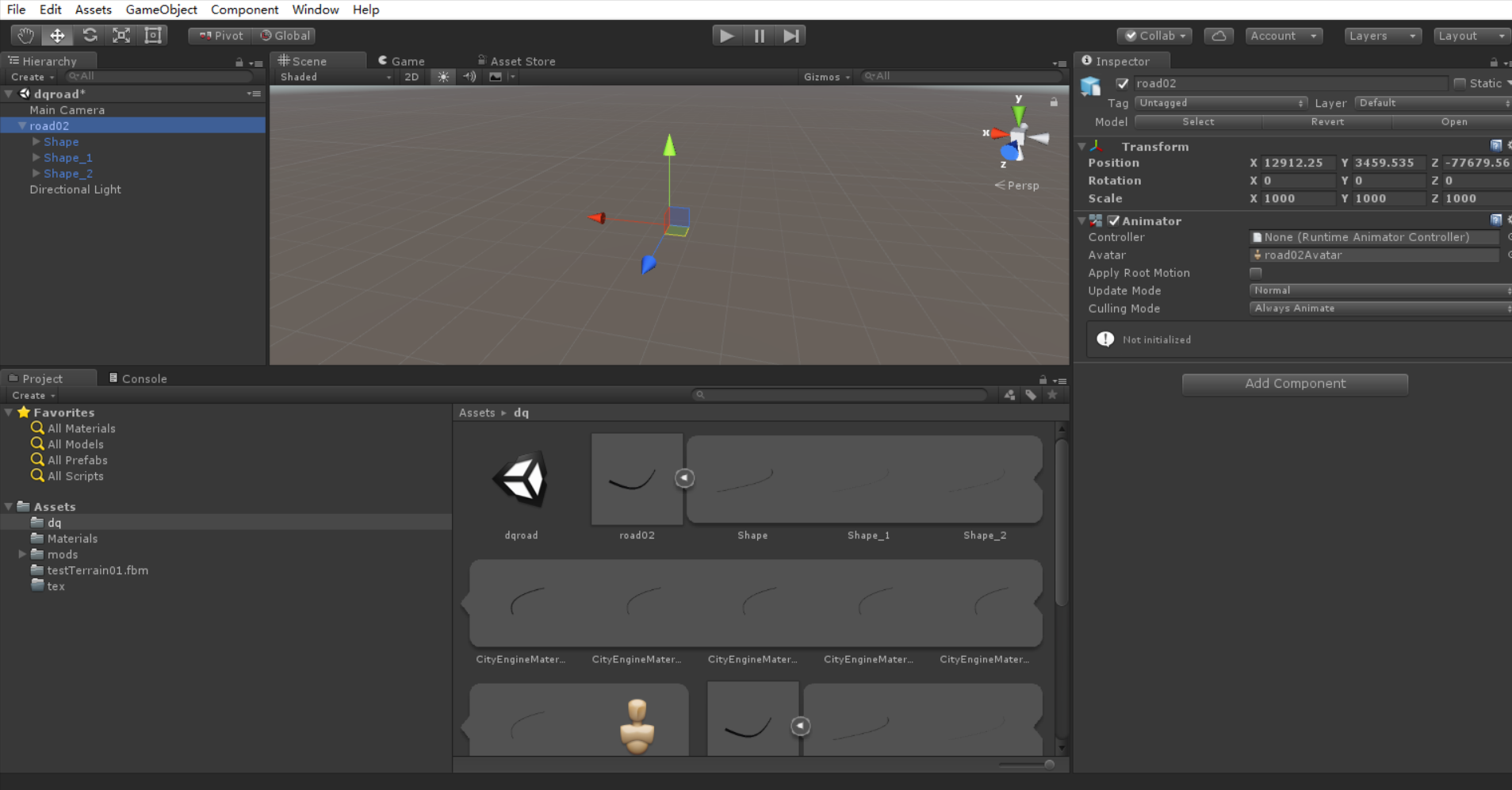1512x790 pixels.
Task: Enable Apply Root Motion checkbox
Action: 1256,273
